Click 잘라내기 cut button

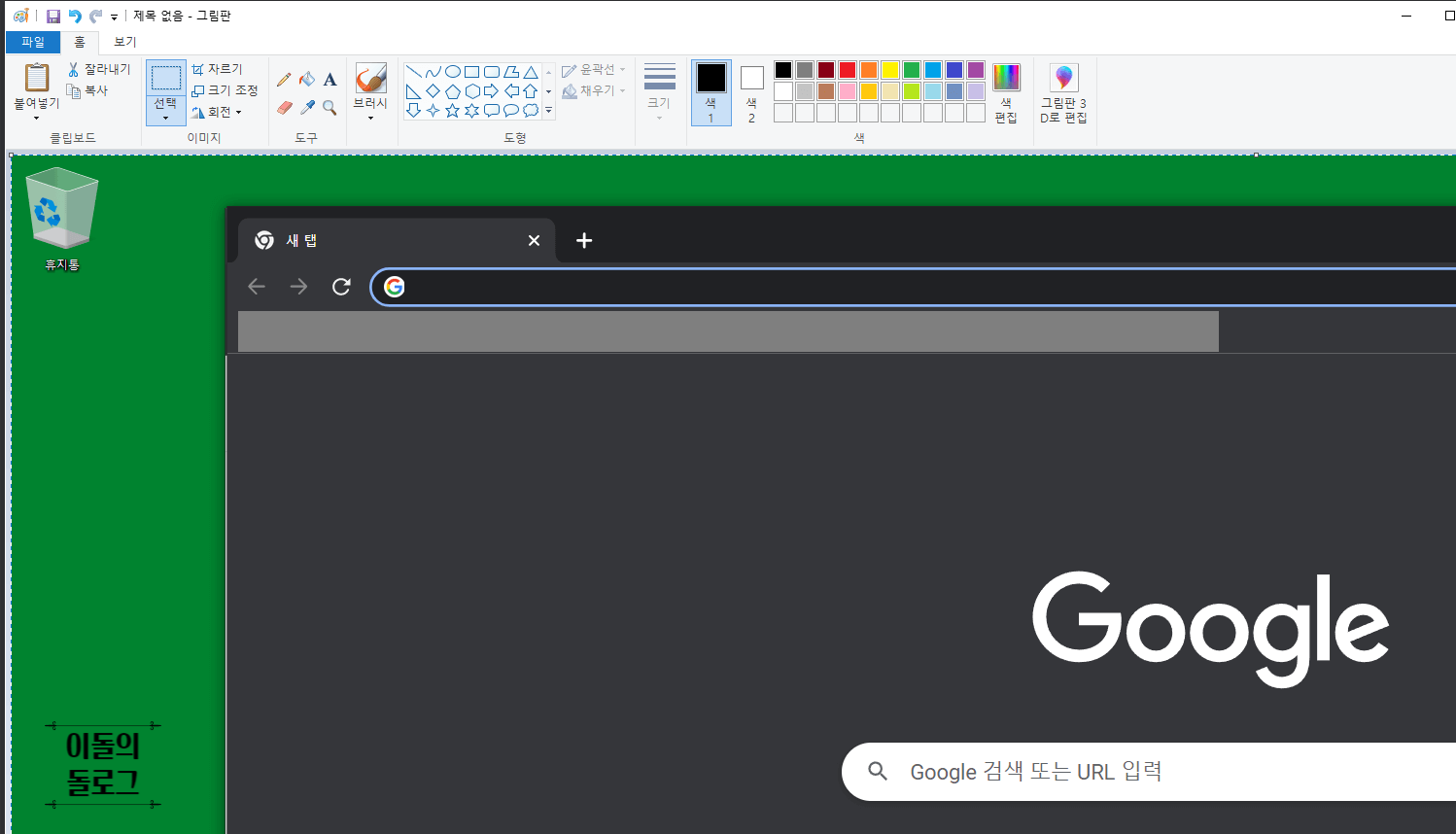(99, 70)
